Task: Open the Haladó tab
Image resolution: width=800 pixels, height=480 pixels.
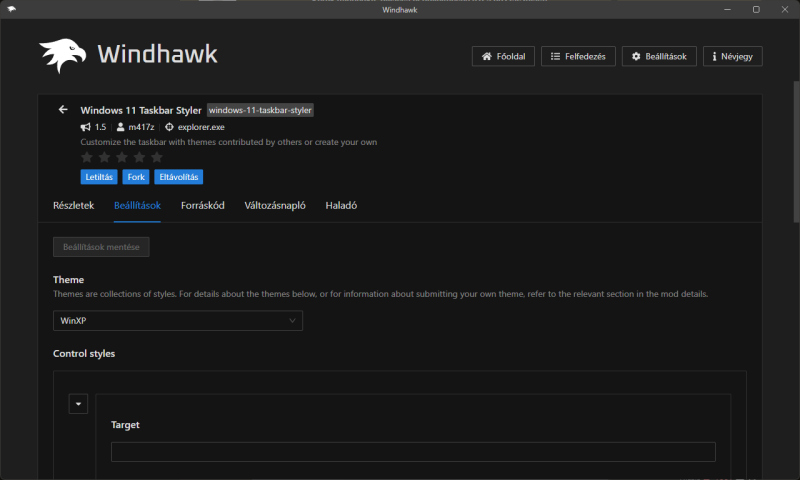Action: (x=341, y=206)
